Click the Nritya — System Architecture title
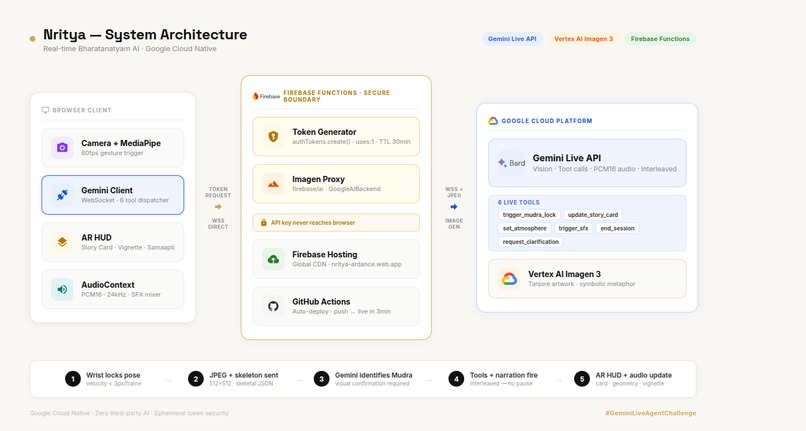 point(145,34)
